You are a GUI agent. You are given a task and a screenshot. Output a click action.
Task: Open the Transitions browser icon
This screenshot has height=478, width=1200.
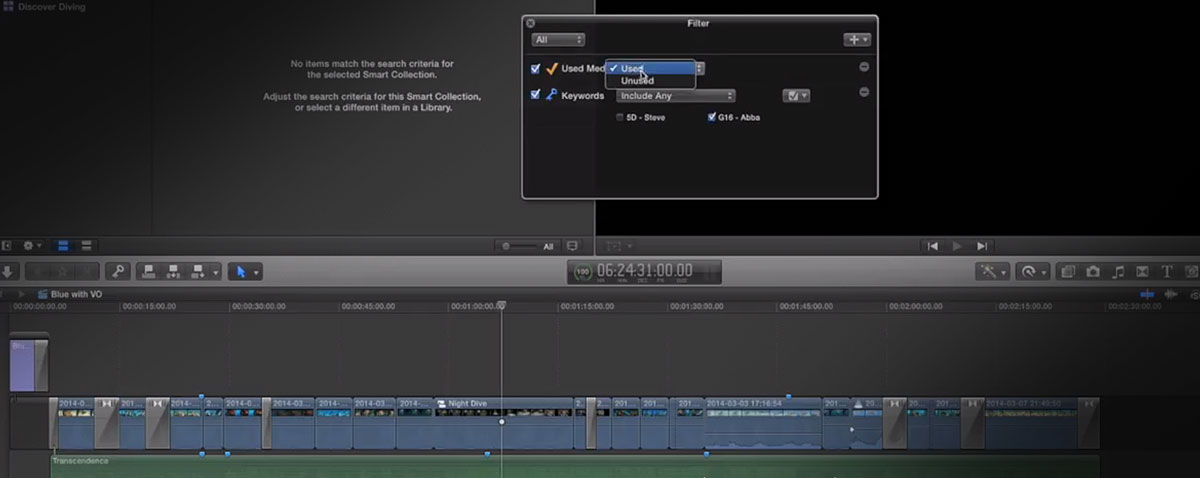(x=1142, y=271)
